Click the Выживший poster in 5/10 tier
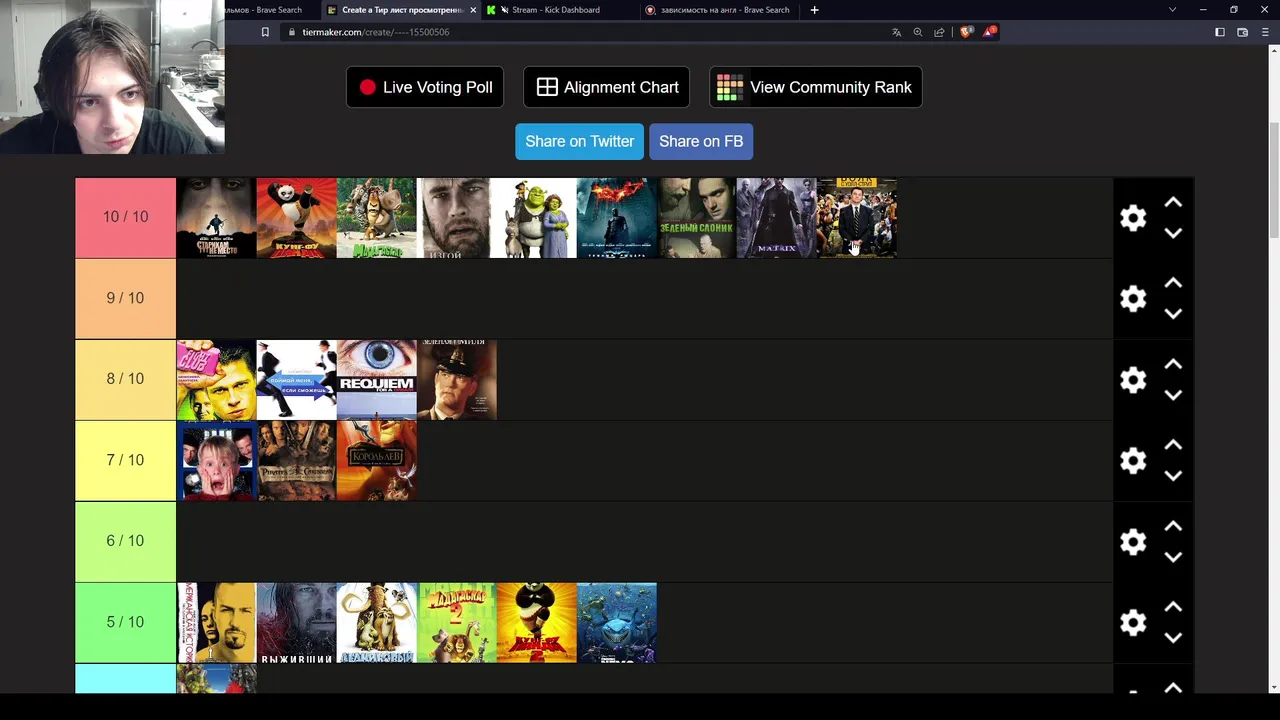Viewport: 1280px width, 720px height. 297,623
